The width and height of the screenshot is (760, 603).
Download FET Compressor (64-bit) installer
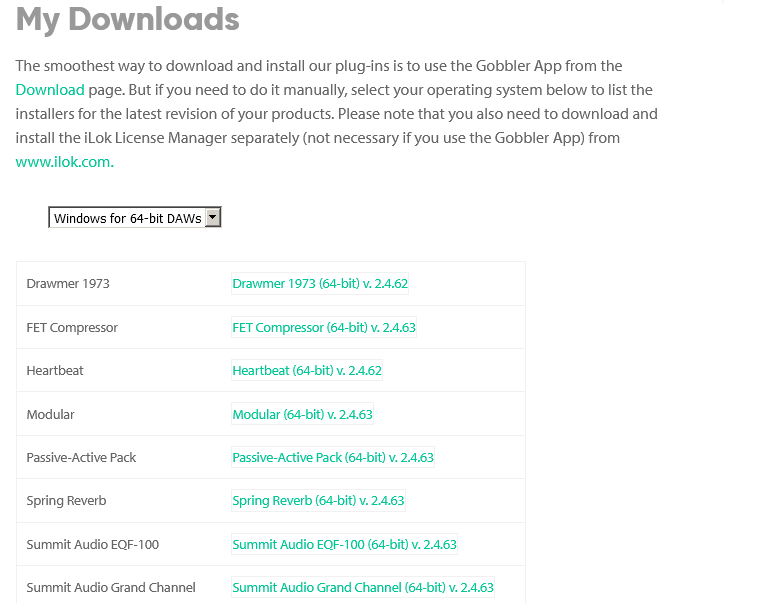[324, 328]
